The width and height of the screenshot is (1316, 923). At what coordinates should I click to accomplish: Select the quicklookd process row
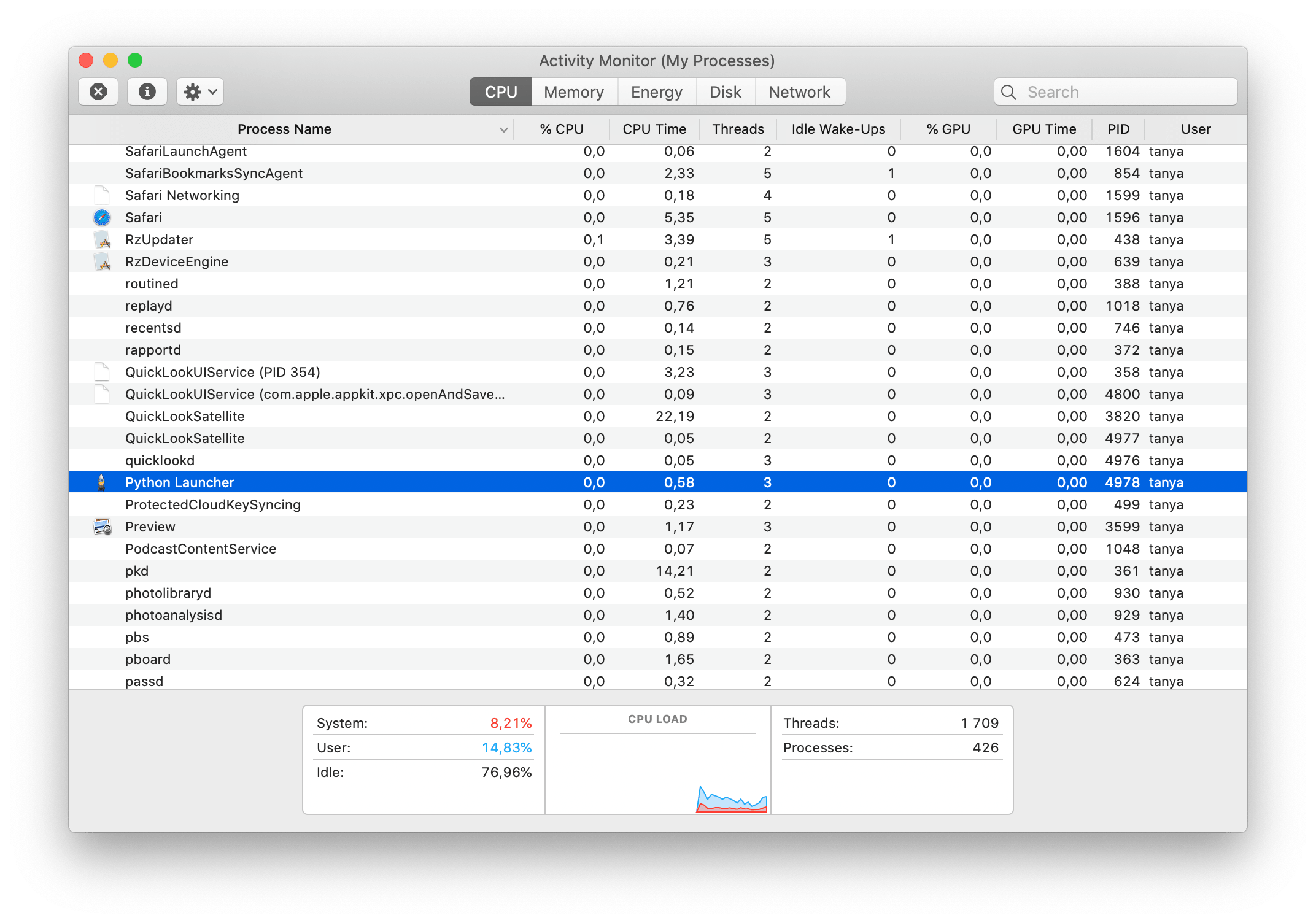point(307,460)
